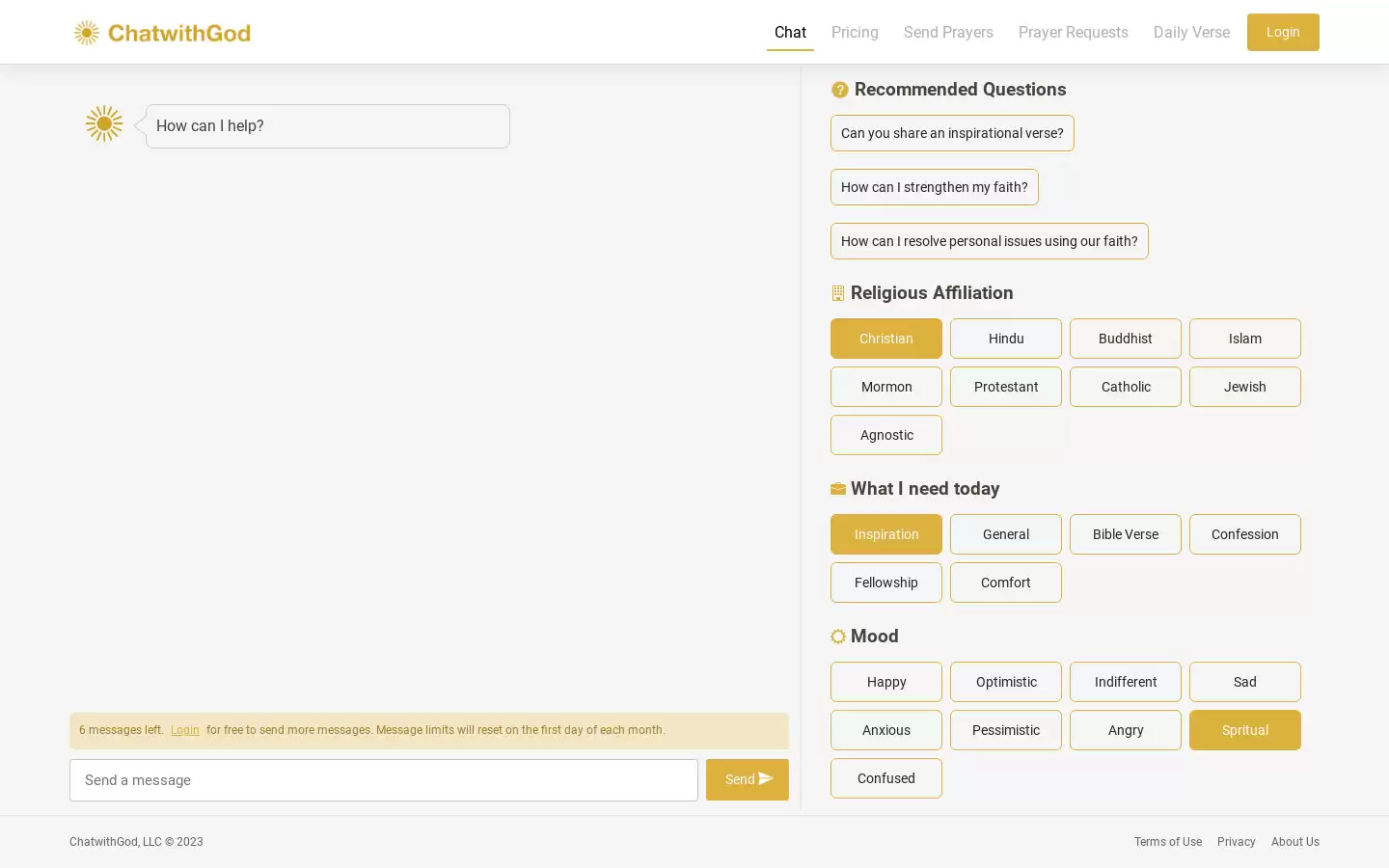Click the Login button in header
1389x868 pixels.
(x=1283, y=32)
